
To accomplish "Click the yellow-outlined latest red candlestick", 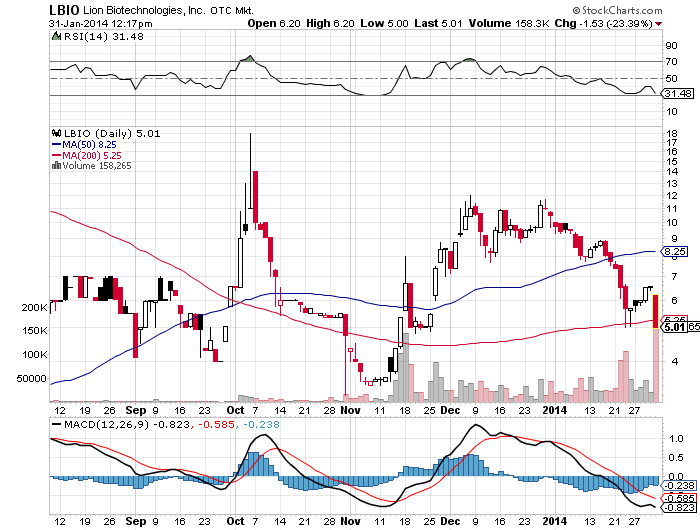I will pos(656,312).
